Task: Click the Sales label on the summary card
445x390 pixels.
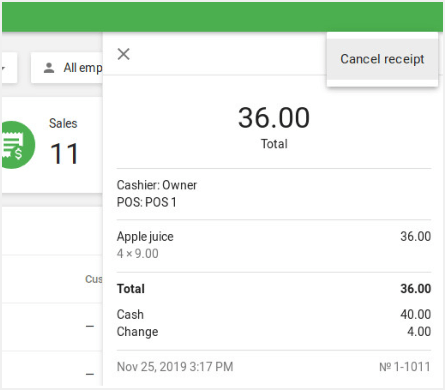Action: click(x=63, y=123)
